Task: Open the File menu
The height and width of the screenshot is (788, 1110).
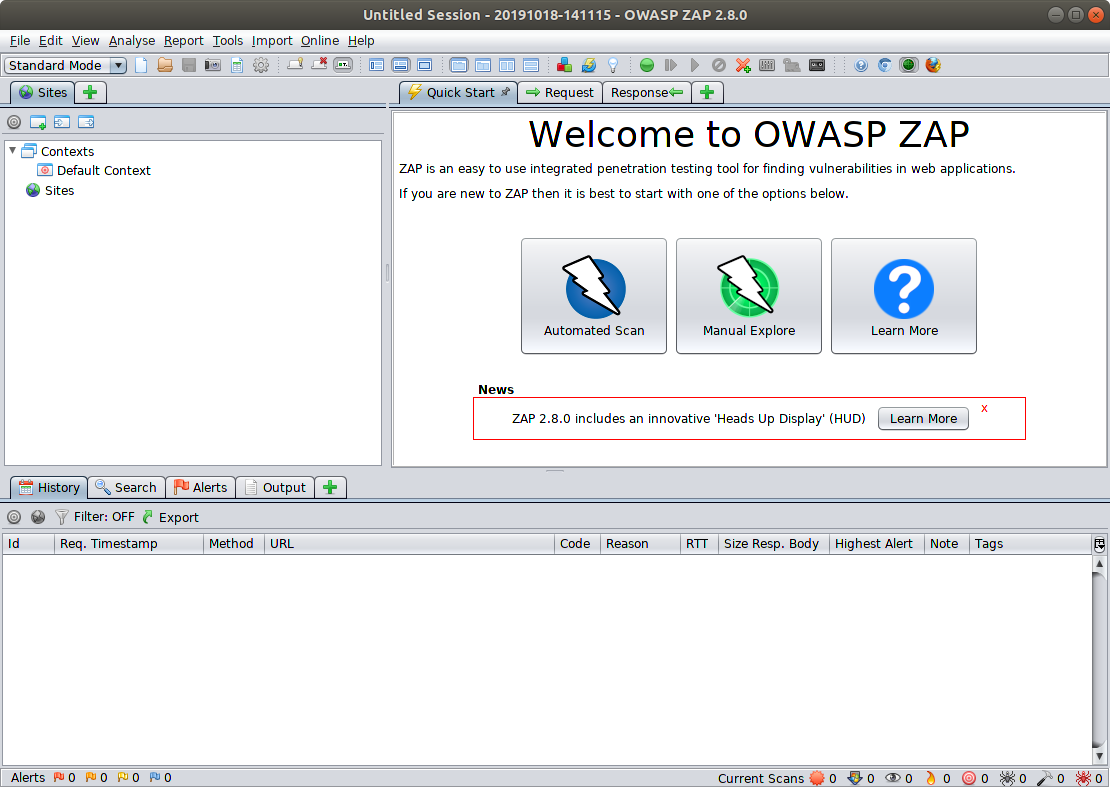Action: point(20,40)
